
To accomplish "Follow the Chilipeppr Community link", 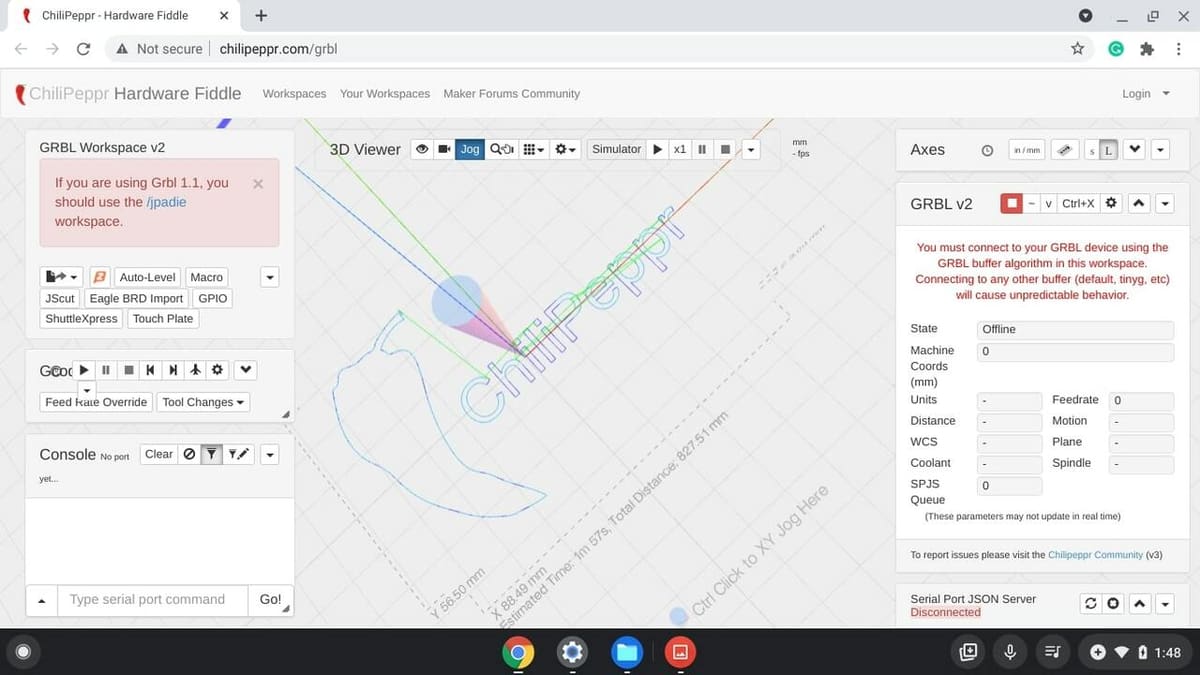I will (x=1095, y=554).
